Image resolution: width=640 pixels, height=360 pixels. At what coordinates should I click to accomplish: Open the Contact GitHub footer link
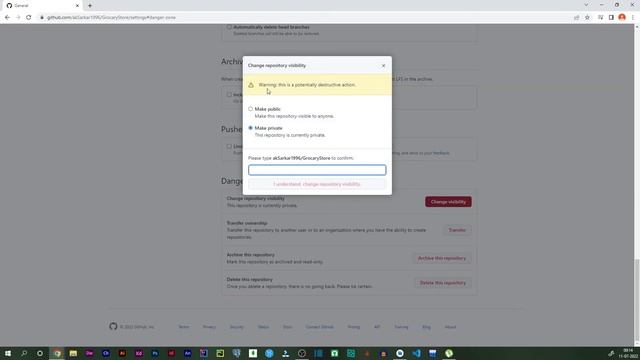320,327
